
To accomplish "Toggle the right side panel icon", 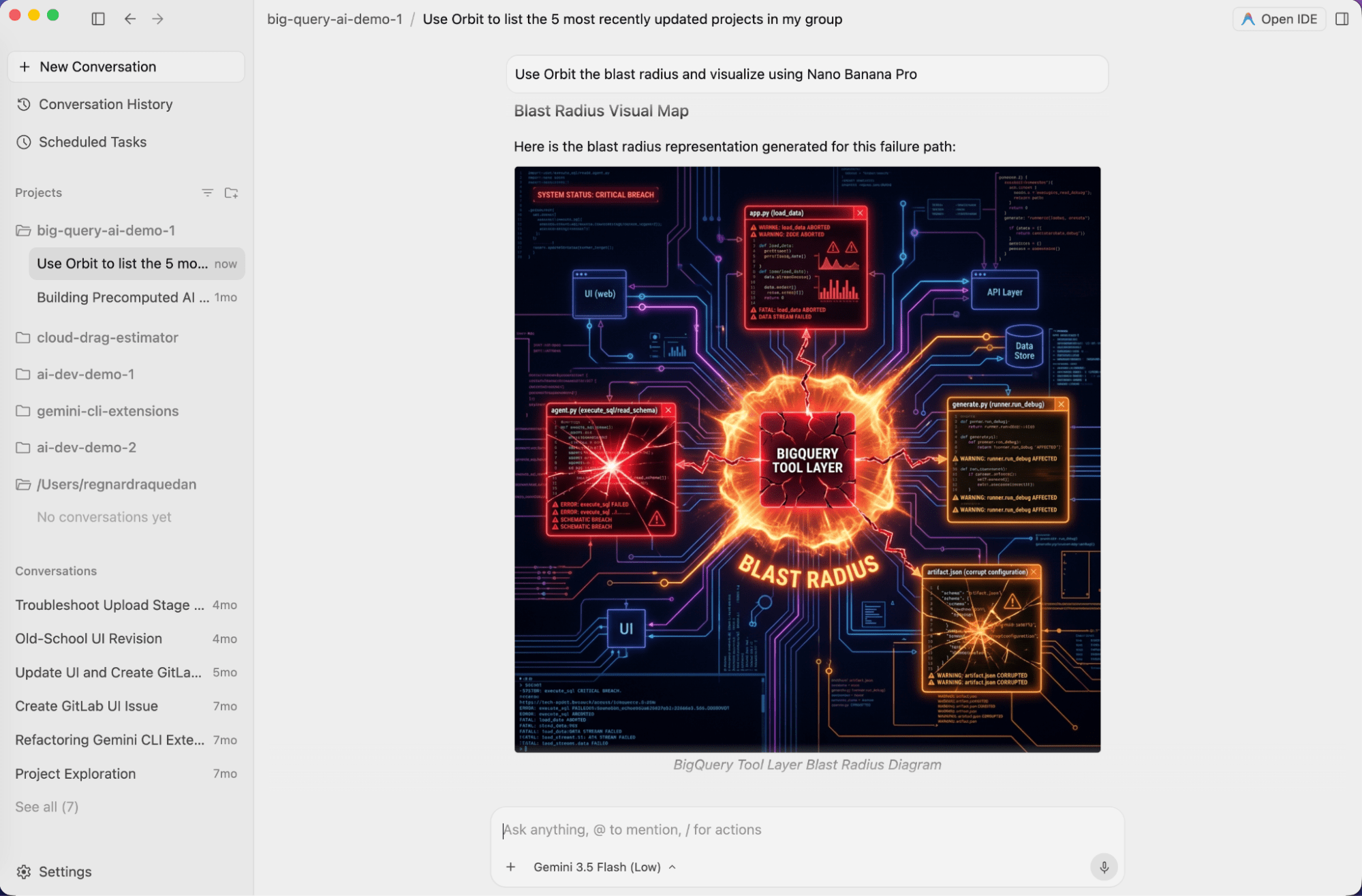I will pos(1342,19).
